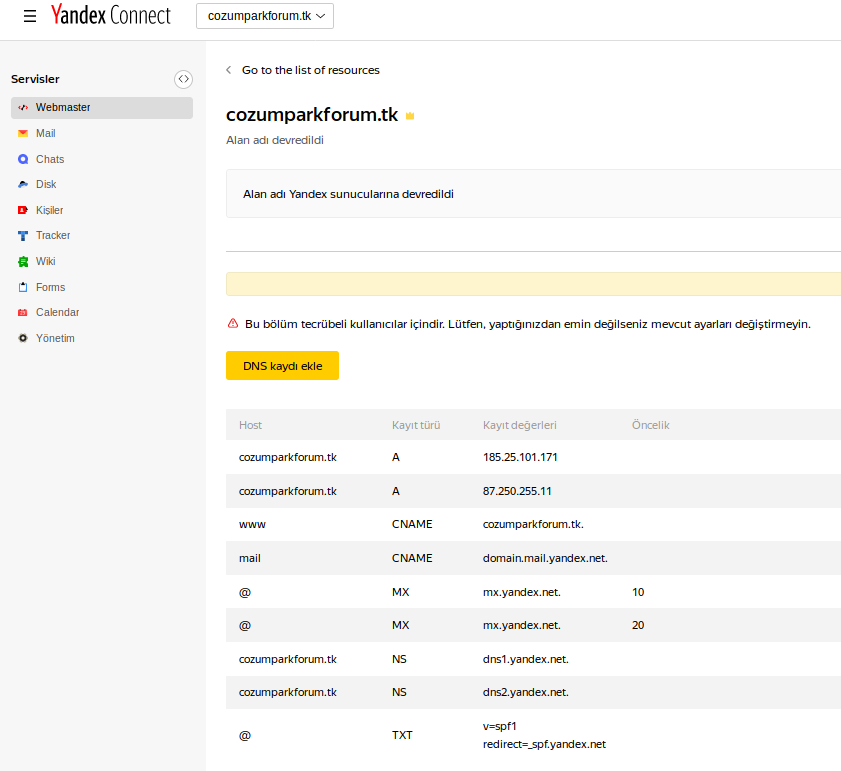Click the empty yellow notification bar
The image size is (841, 771).
pos(533,284)
